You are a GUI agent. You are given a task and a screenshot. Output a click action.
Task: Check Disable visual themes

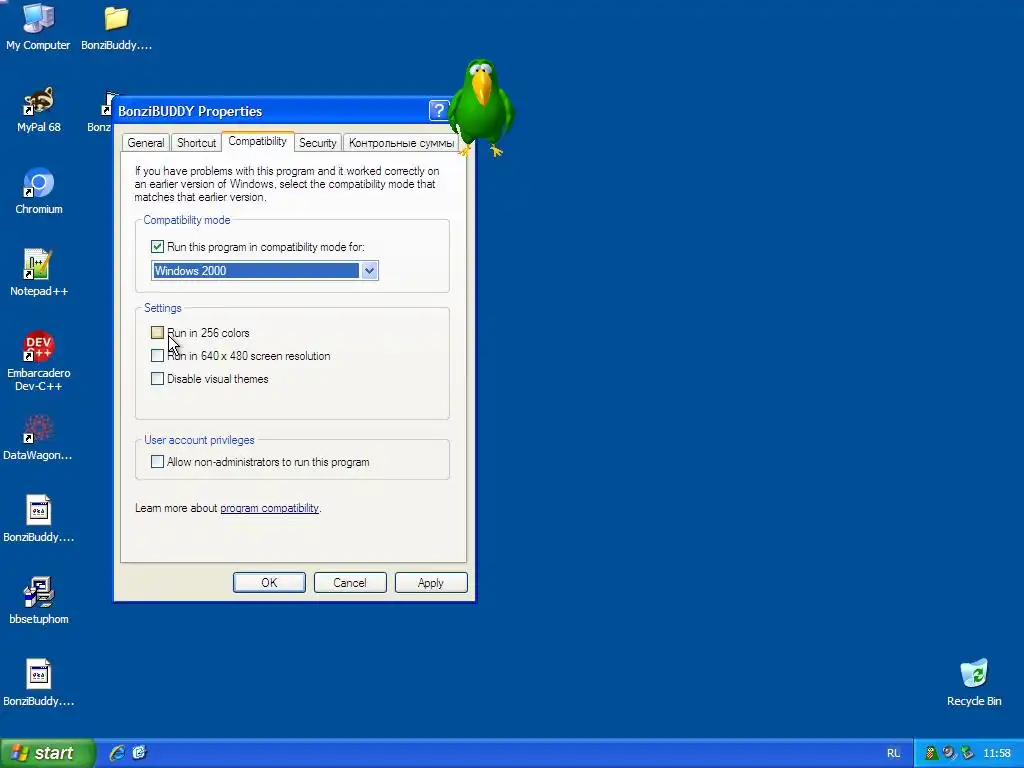157,379
